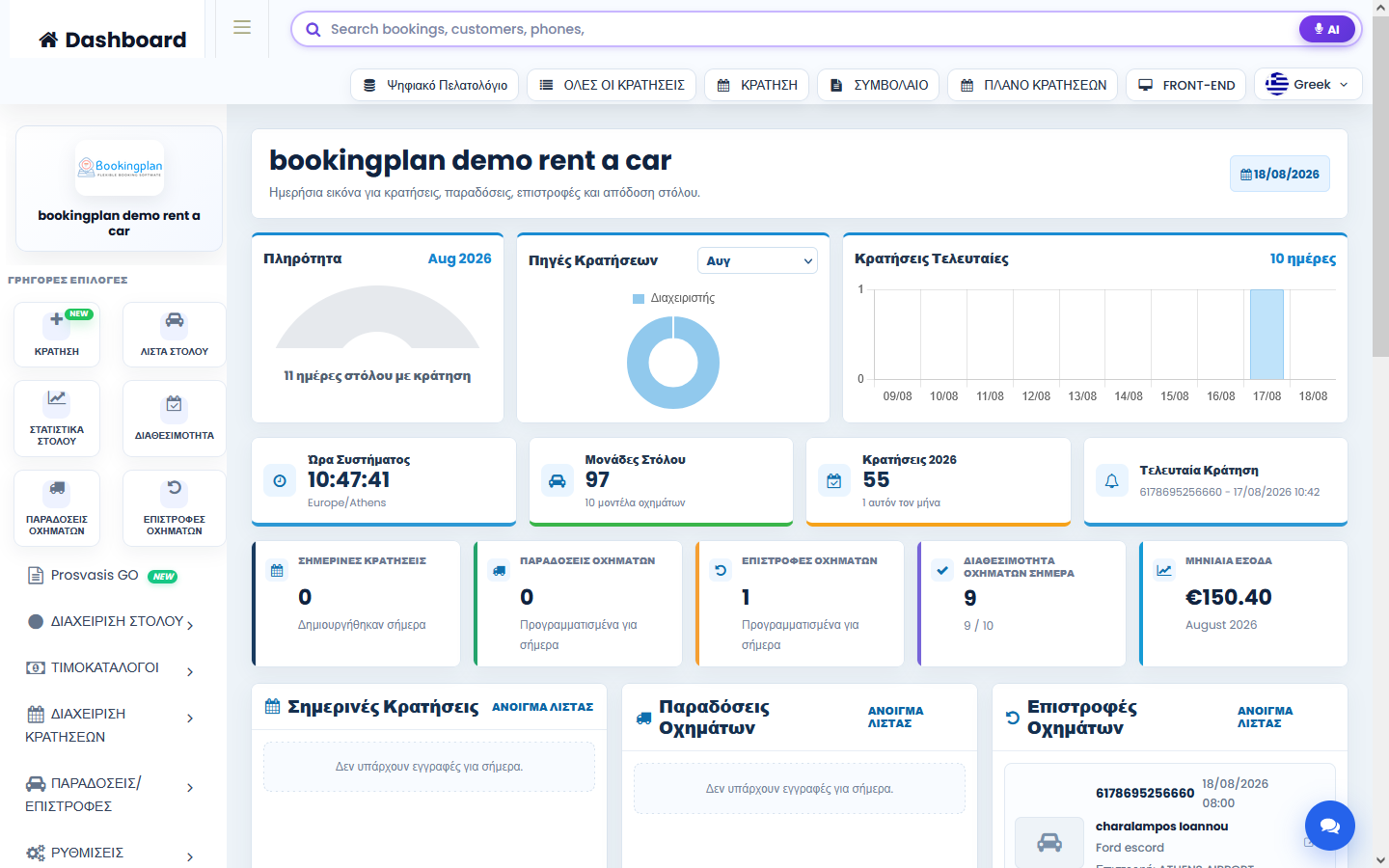Viewport: 1389px width, 868px height.
Task: Click the ΣΗΜΕΡΙΝΕΣ ΚΡΑΤΗΣΕΙΣ card calendar icon
Action: [x=277, y=570]
